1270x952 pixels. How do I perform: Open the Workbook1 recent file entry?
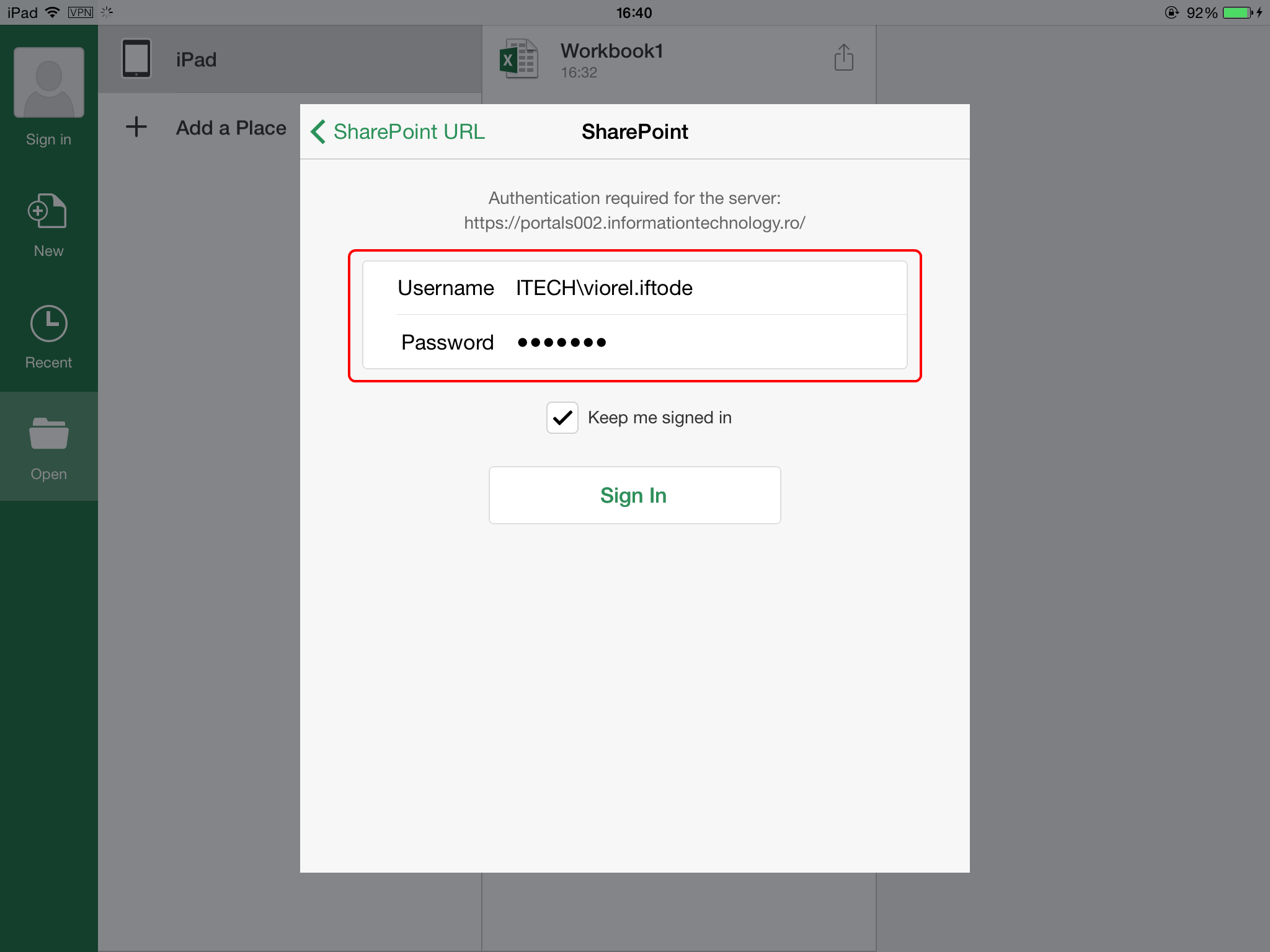(679, 60)
